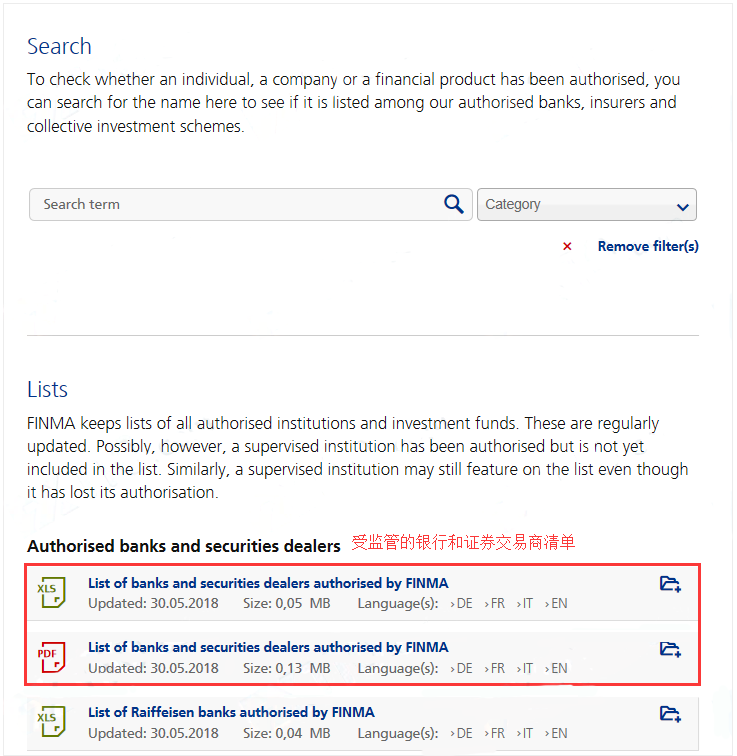Expand the Category dropdown
Viewport: 737px width, 756px height.
(587, 204)
